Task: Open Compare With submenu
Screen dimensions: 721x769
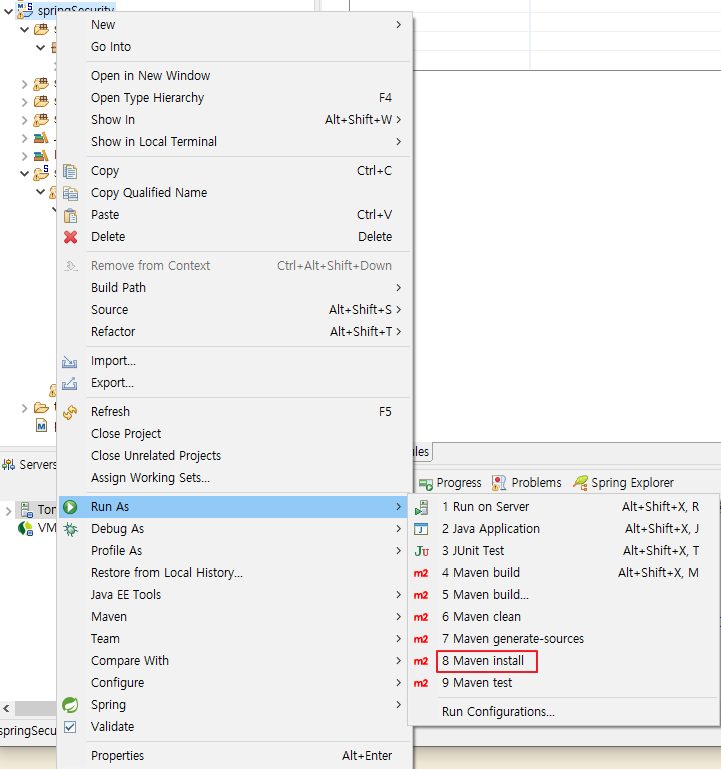Action: click(129, 661)
